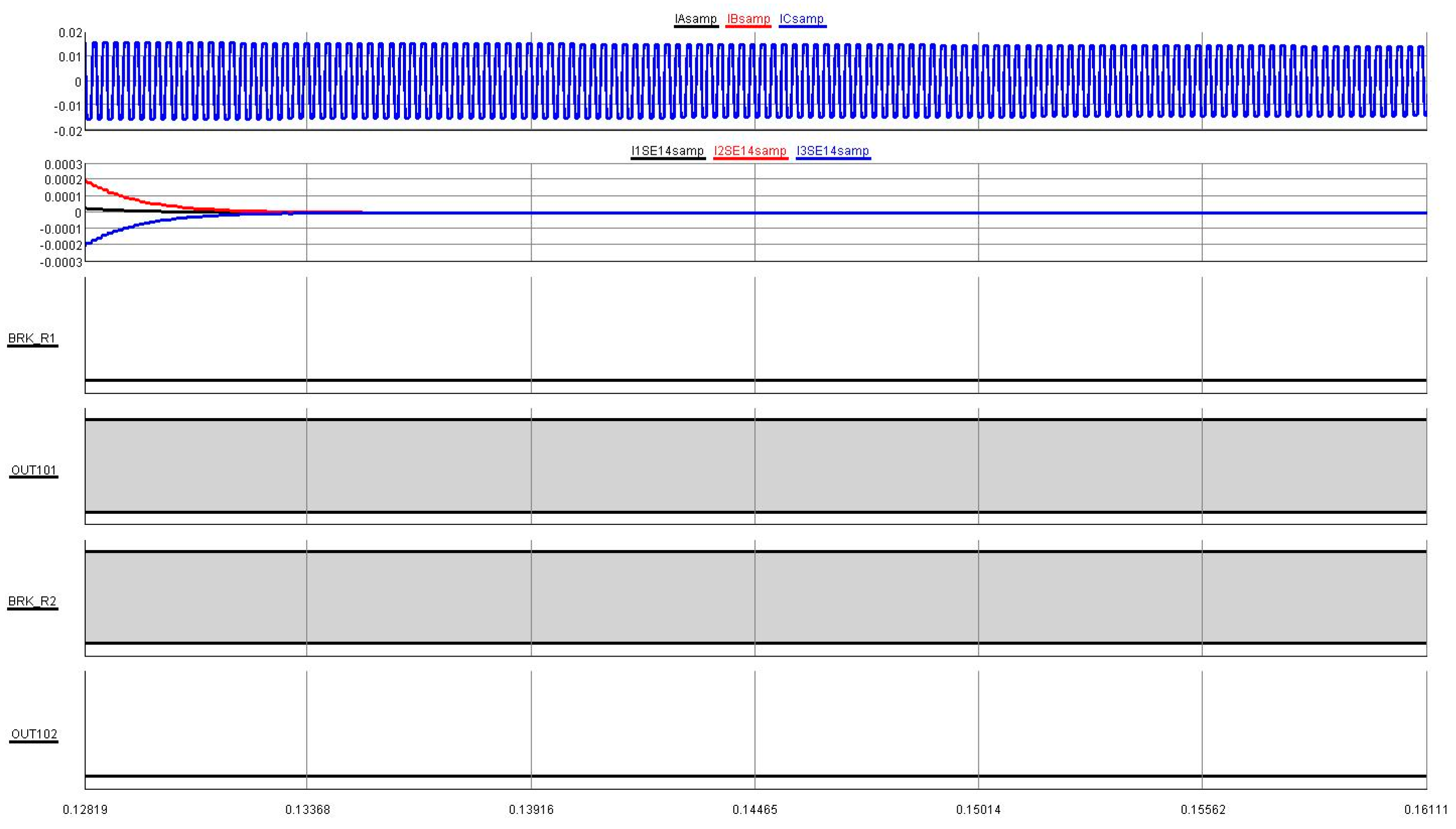The image size is (1456, 829).
Task: Click the IAsamp legend label
Action: click(695, 19)
